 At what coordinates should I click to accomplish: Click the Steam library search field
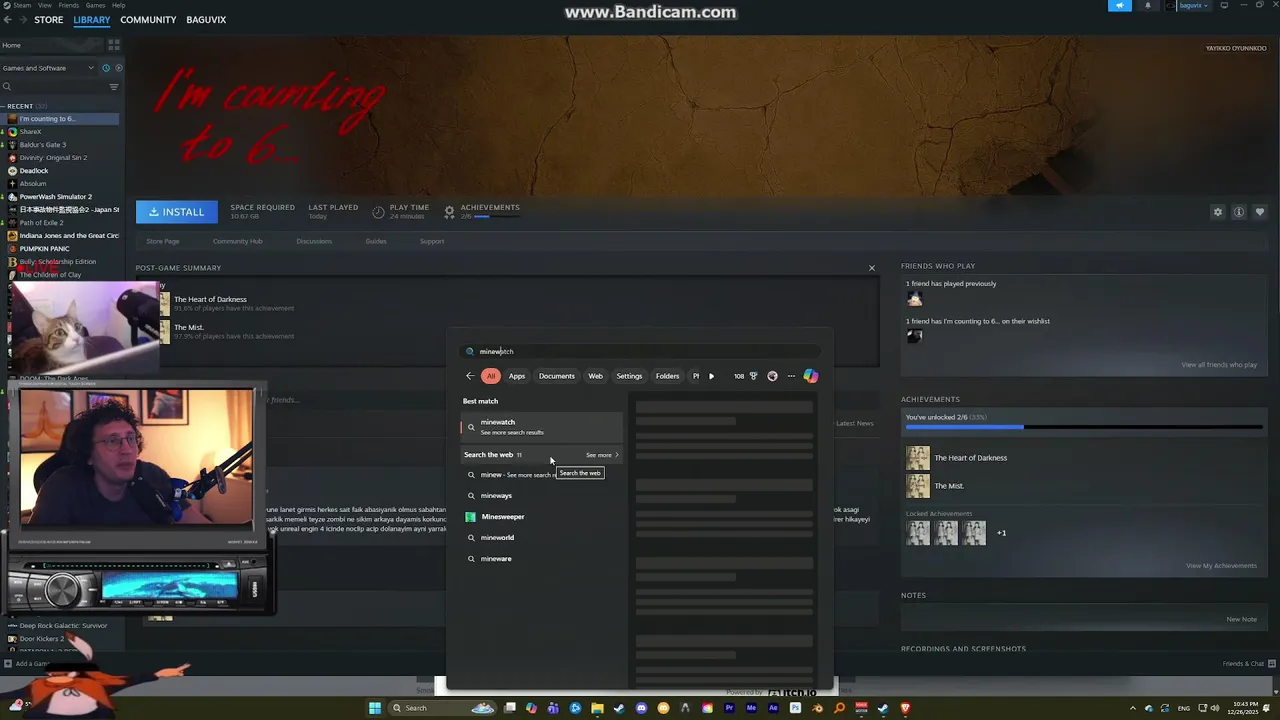pyautogui.click(x=52, y=87)
